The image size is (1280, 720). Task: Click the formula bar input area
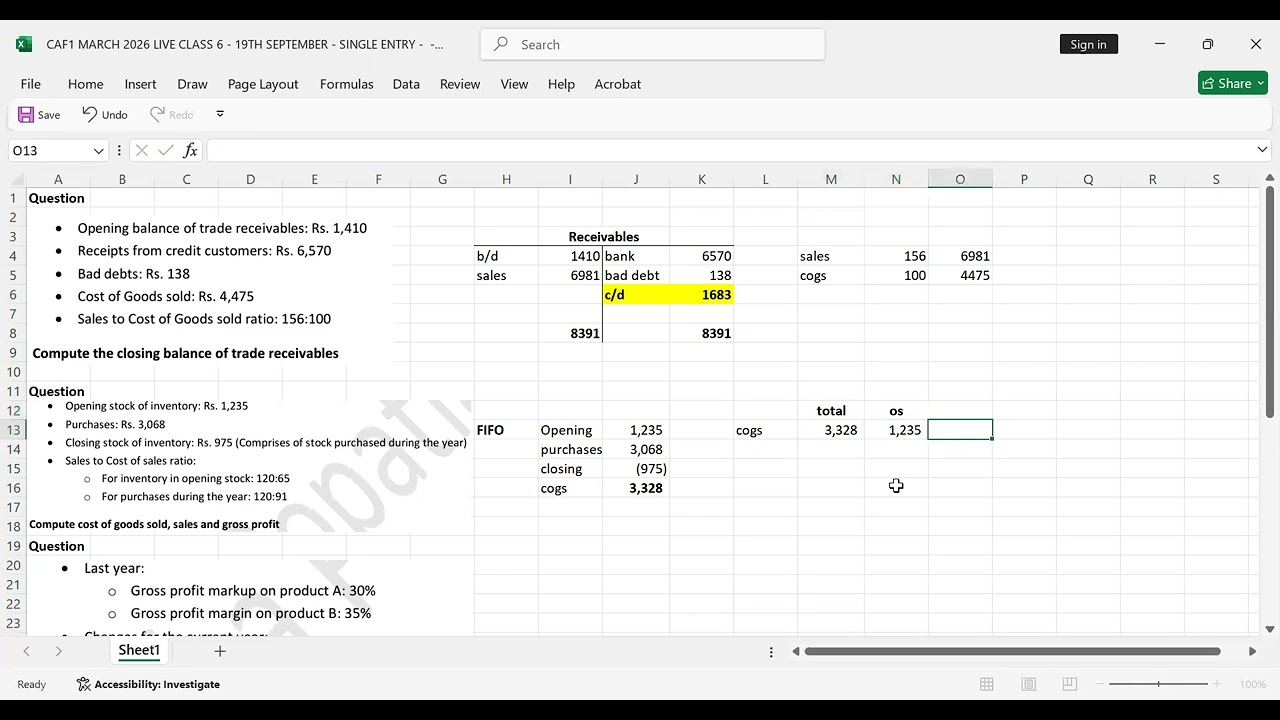(x=730, y=150)
